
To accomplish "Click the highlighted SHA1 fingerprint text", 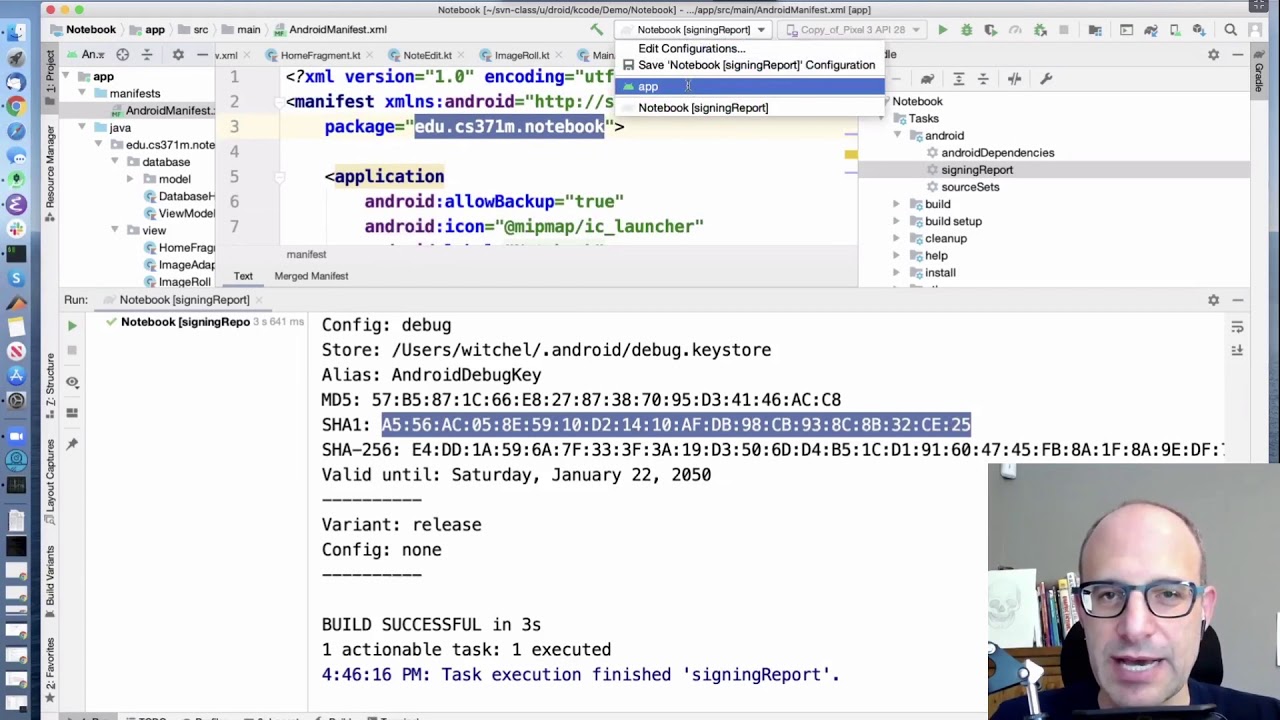I will (676, 425).
